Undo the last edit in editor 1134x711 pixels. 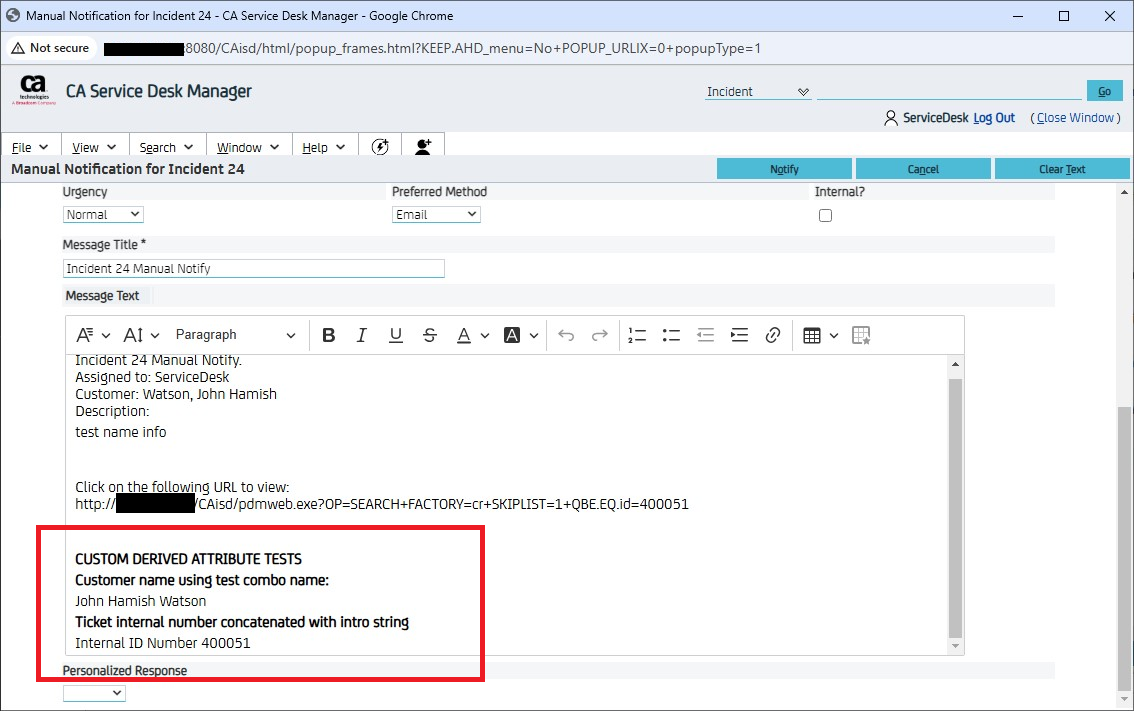tap(566, 335)
